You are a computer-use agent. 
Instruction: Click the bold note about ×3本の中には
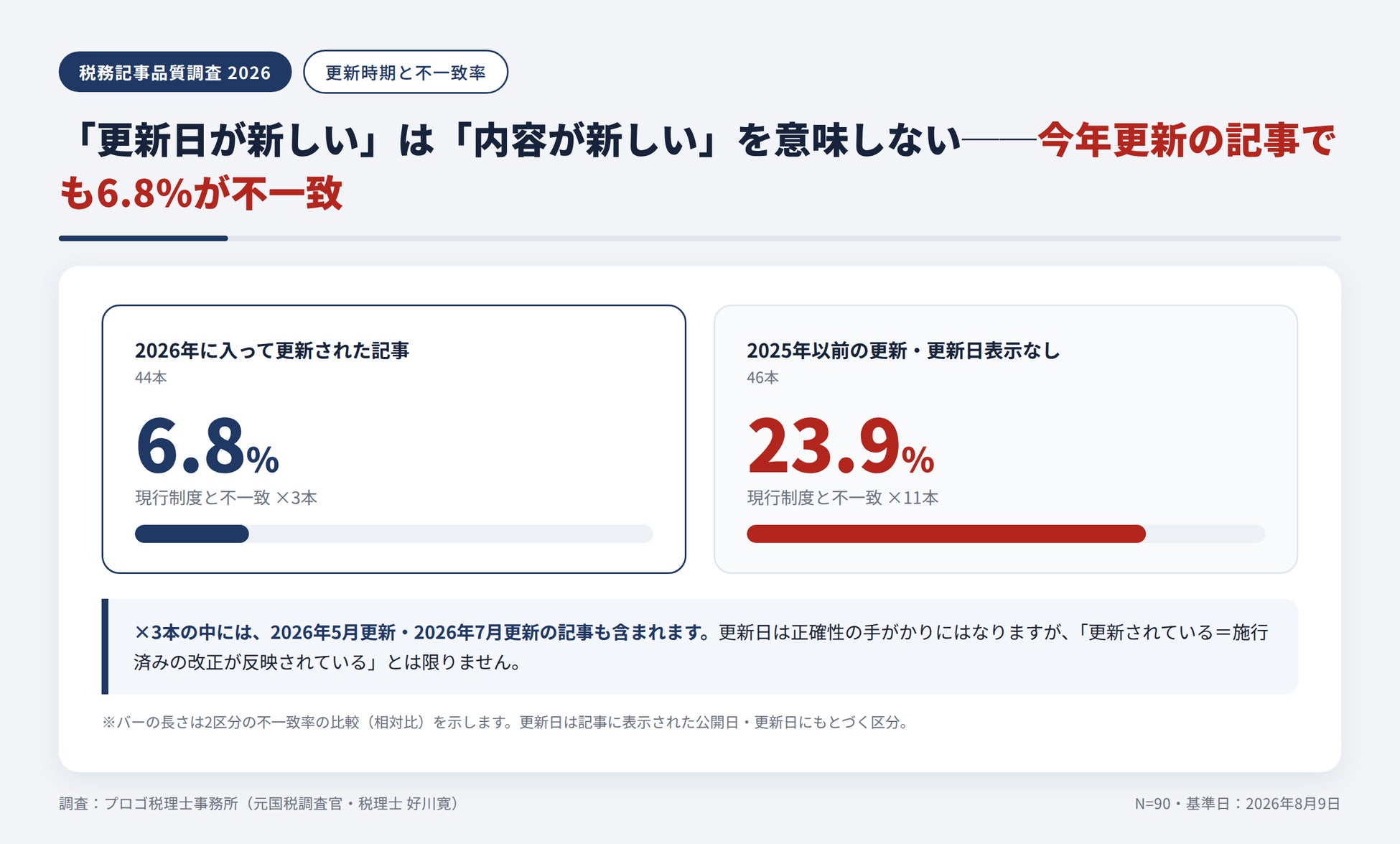[x=422, y=632]
